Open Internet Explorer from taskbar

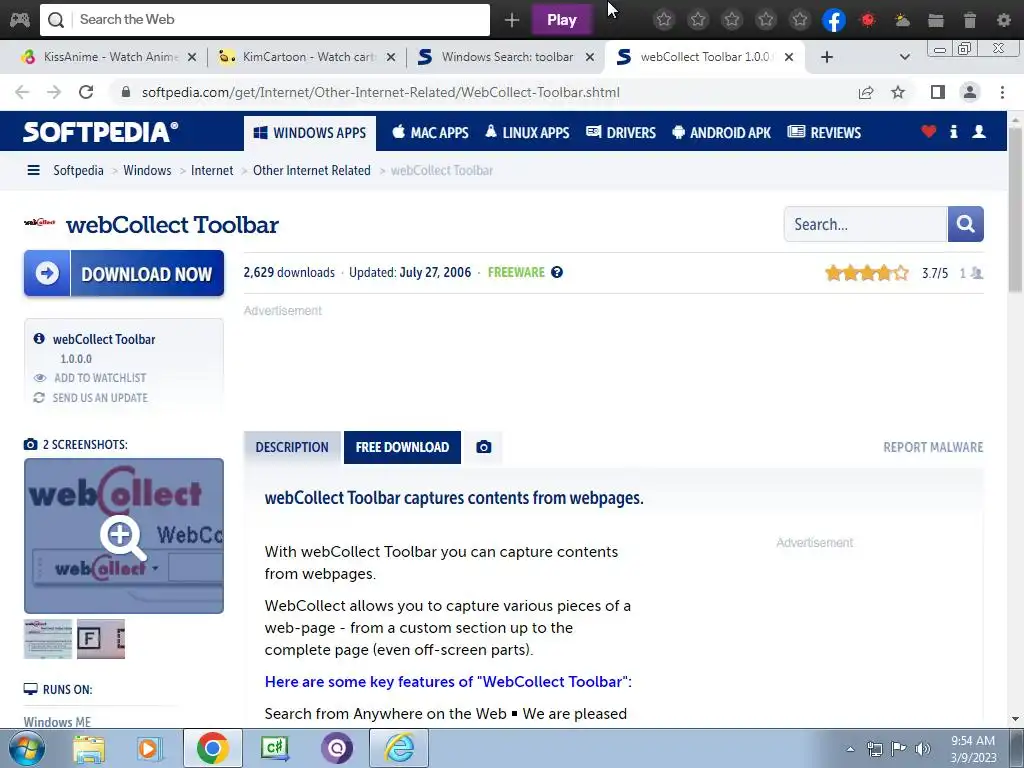pyautogui.click(x=399, y=748)
